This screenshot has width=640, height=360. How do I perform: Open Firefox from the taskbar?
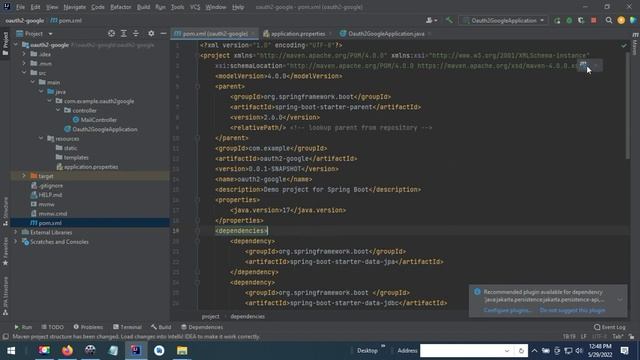coord(67,351)
